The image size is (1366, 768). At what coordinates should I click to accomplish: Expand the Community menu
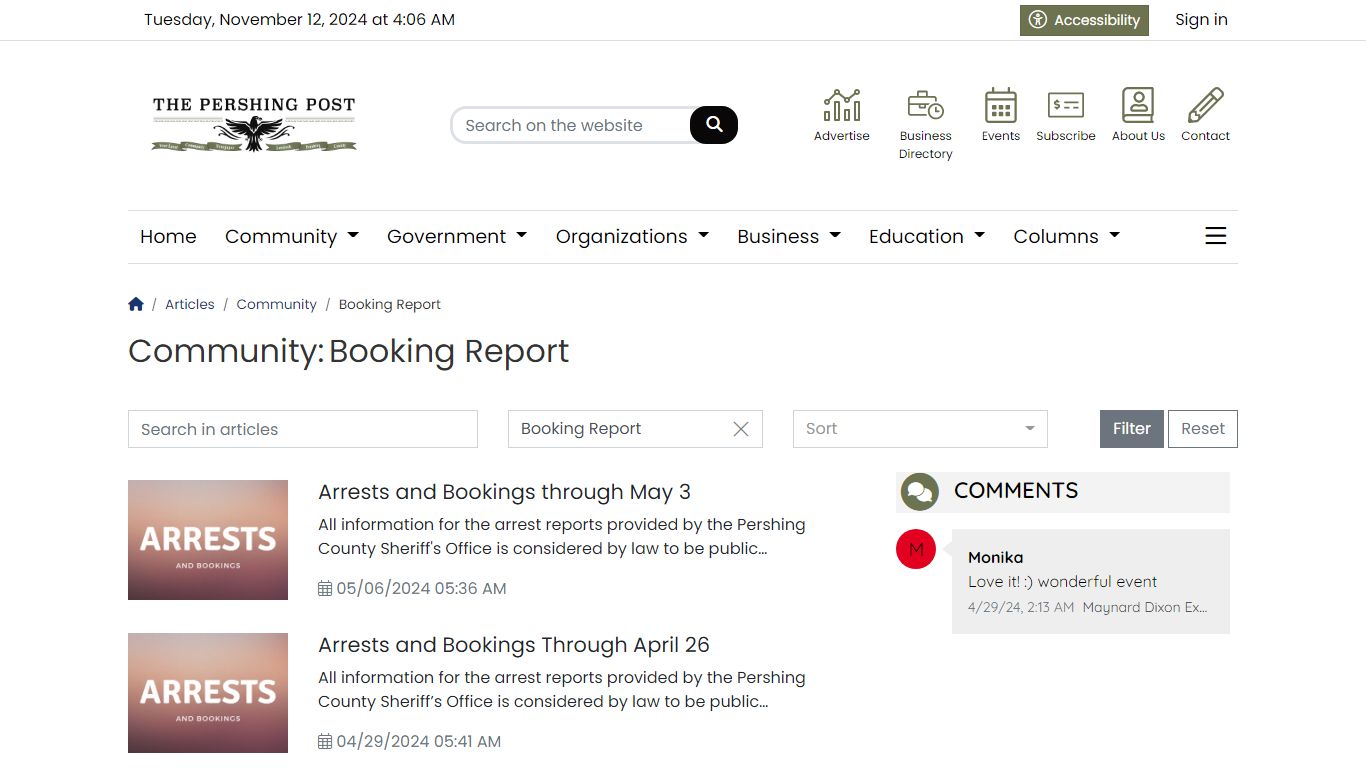292,237
